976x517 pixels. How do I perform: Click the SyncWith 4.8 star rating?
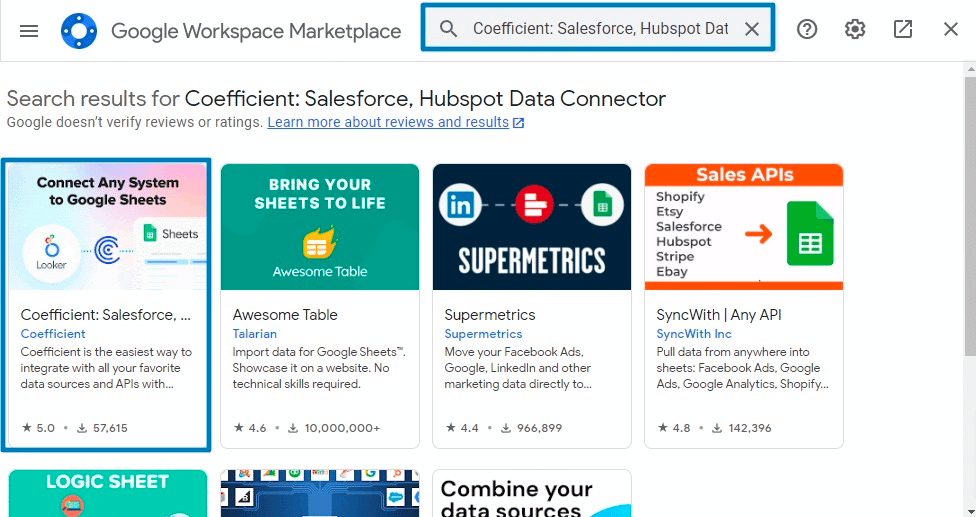coord(674,428)
